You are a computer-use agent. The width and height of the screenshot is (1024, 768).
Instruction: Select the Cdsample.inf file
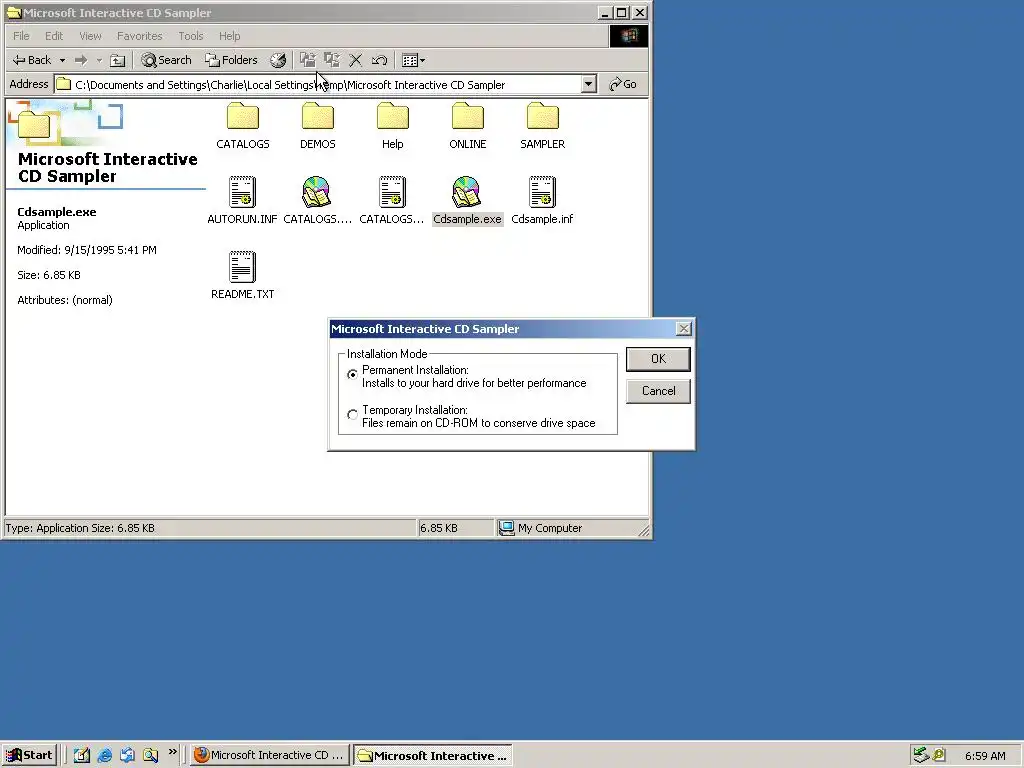pos(542,200)
